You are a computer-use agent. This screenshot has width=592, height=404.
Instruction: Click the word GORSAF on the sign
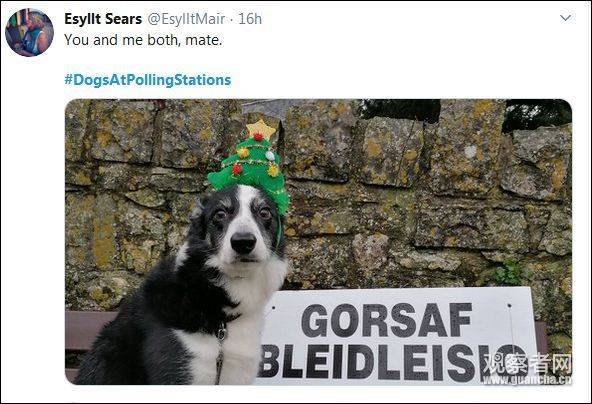(386, 320)
